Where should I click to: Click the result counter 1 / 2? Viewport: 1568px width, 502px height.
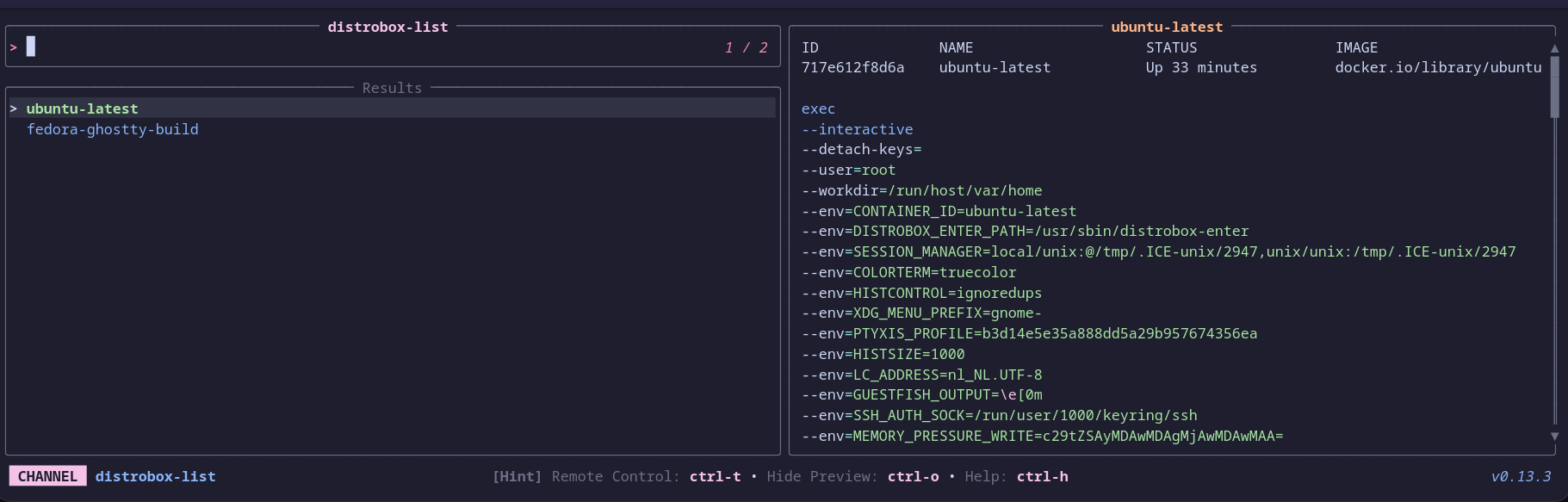(746, 47)
